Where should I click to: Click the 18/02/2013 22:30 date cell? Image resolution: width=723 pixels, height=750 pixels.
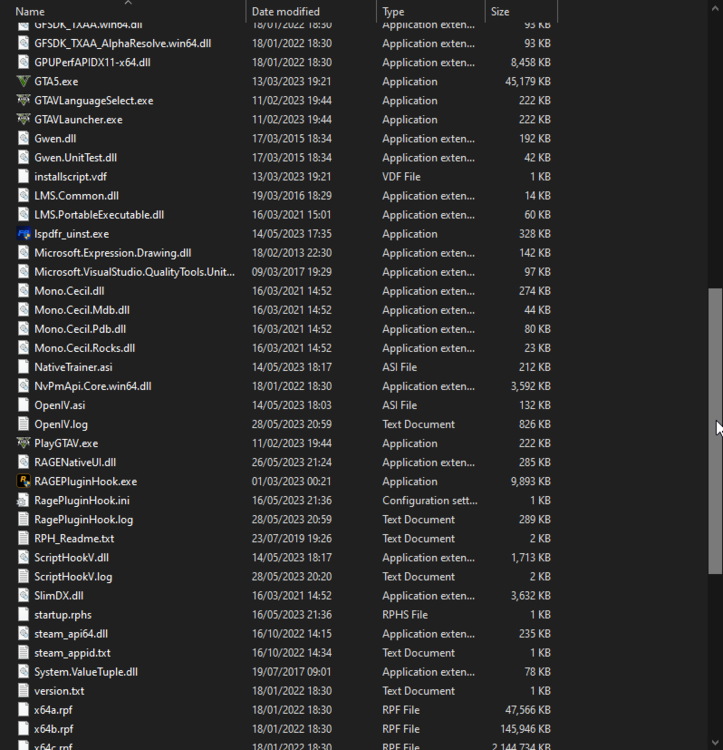tap(292, 253)
